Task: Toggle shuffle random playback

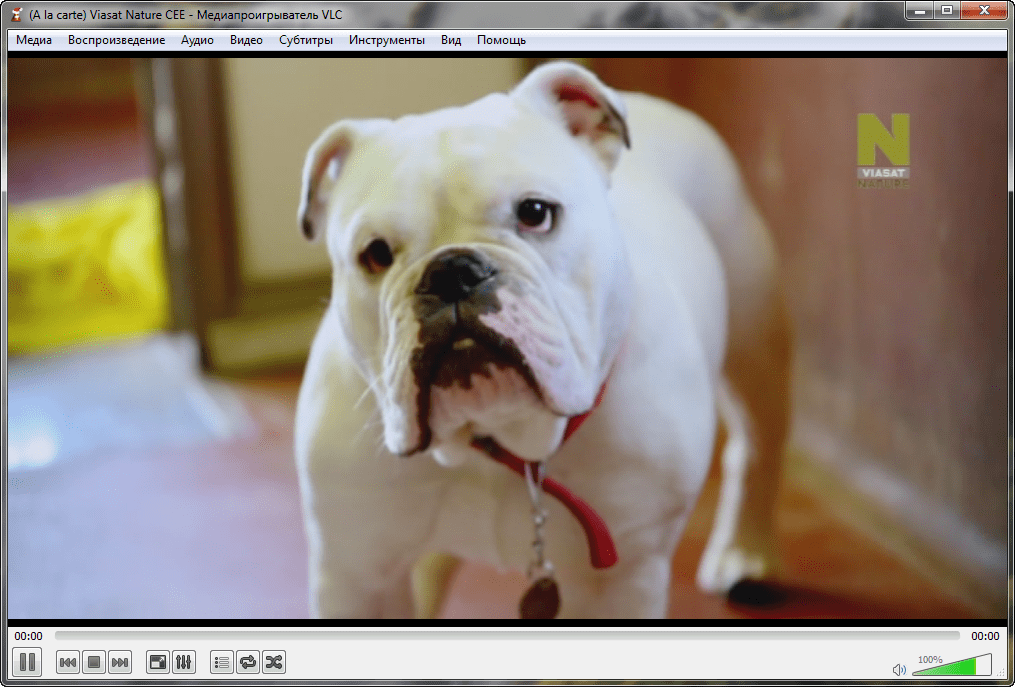Action: coord(274,662)
